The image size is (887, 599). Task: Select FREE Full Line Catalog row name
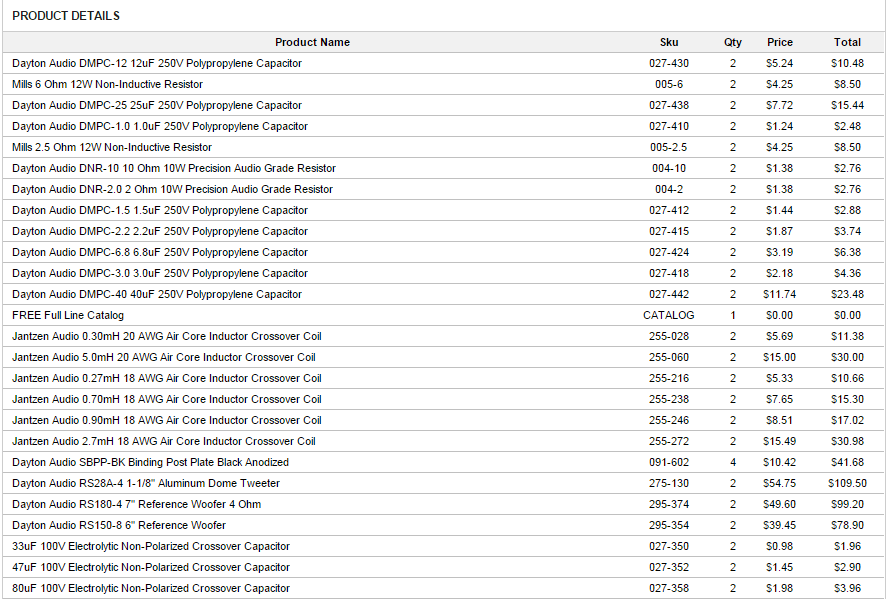pos(68,315)
